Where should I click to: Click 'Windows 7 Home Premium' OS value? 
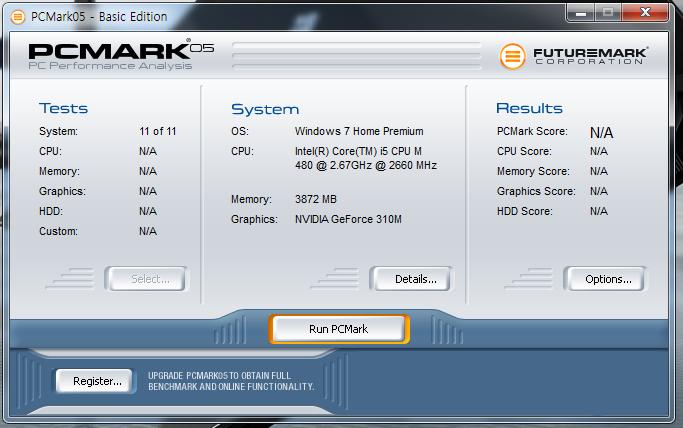point(359,131)
